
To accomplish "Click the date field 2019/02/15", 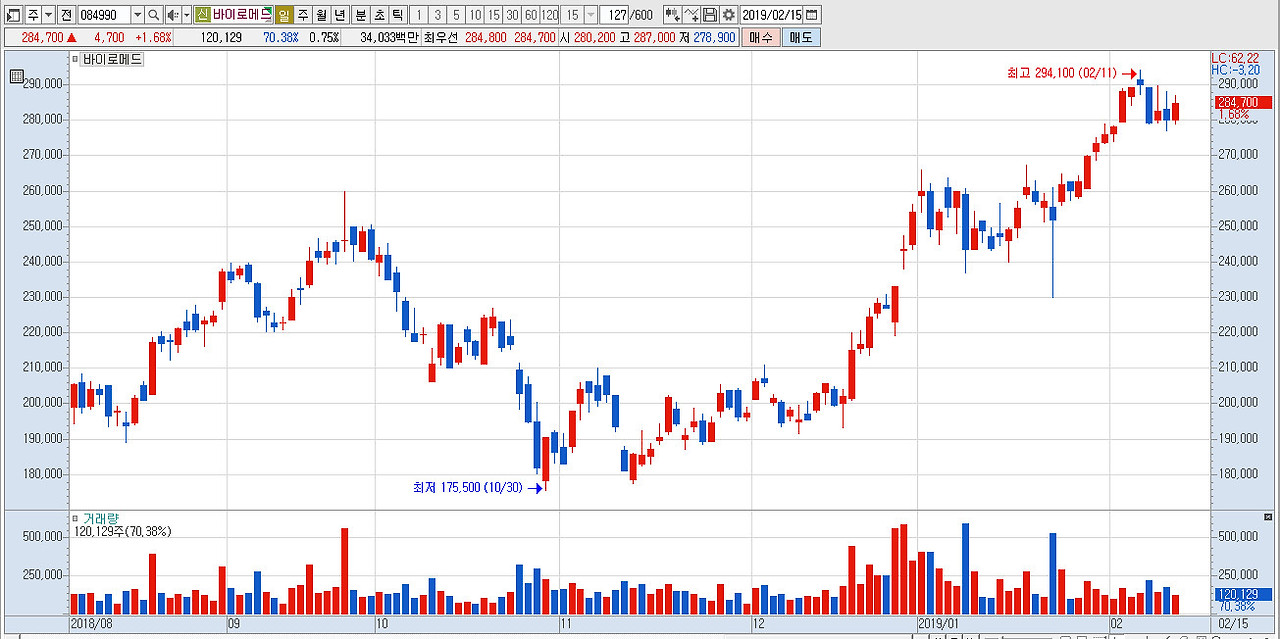I will 772,15.
